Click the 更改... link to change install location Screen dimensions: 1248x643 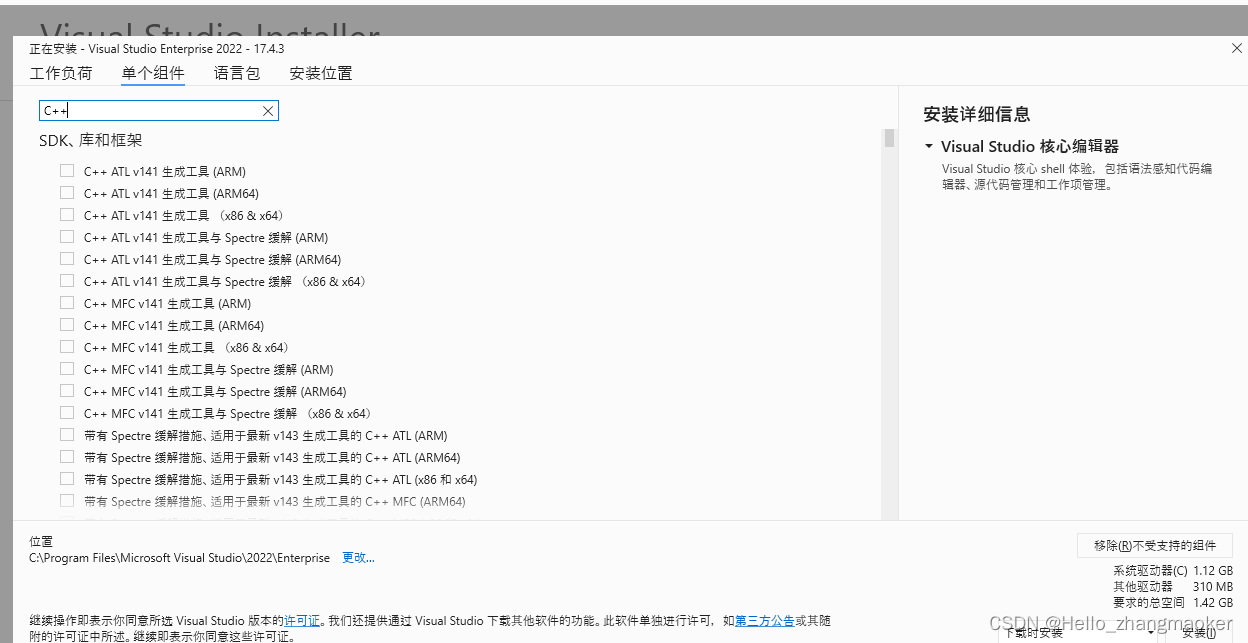pos(357,557)
